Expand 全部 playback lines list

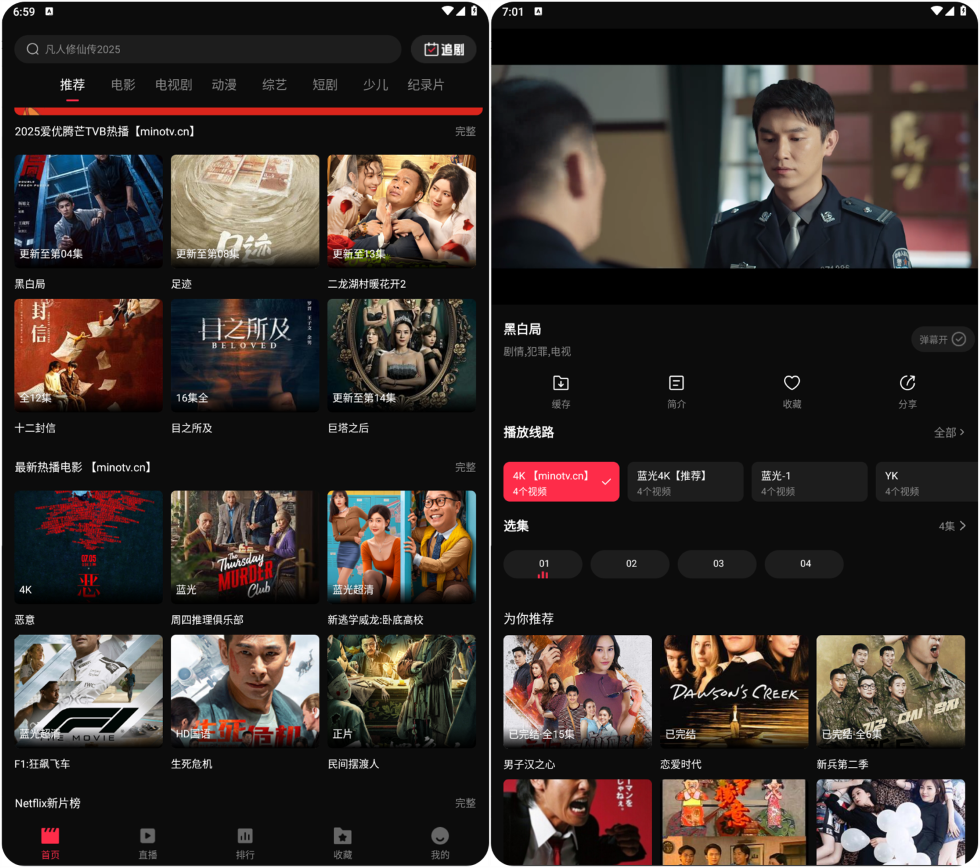(949, 433)
